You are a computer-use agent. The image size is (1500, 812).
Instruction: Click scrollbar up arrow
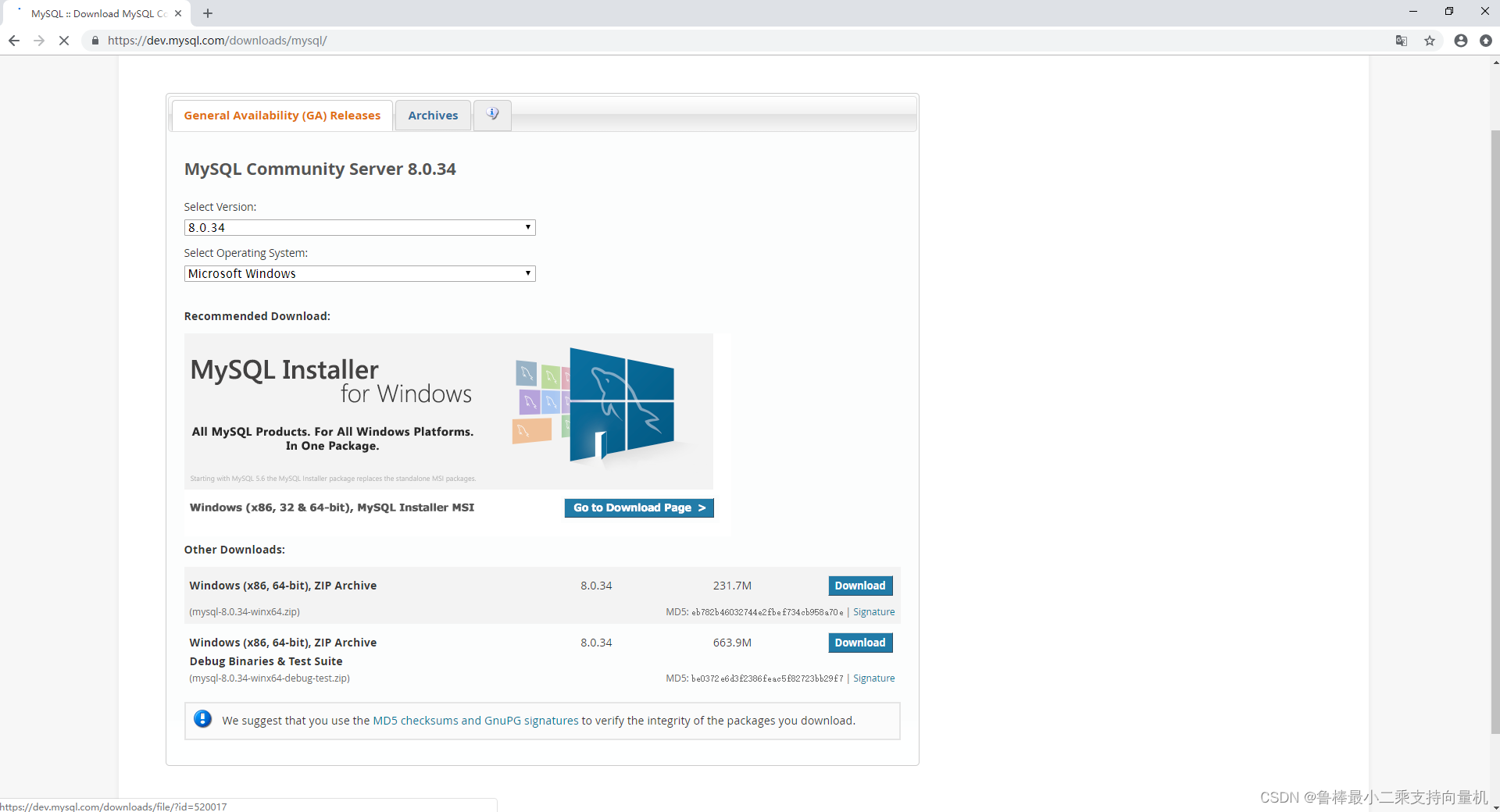tap(1495, 62)
